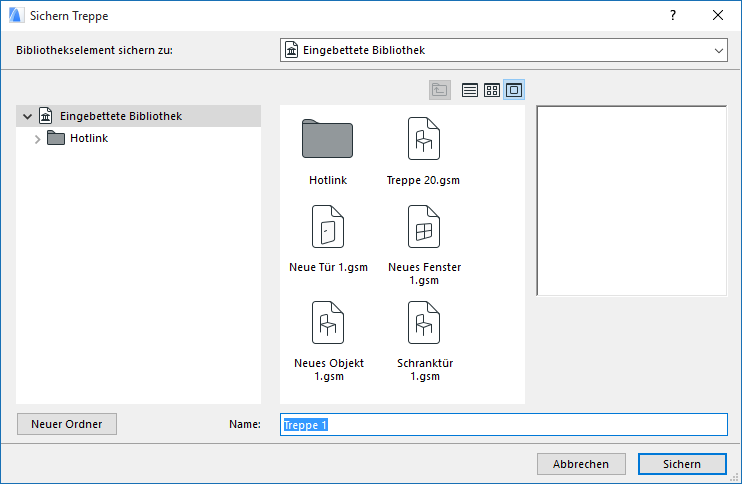This screenshot has width=742, height=484.
Task: Click the Hotlink folder icon in tree
Action: (x=56, y=138)
